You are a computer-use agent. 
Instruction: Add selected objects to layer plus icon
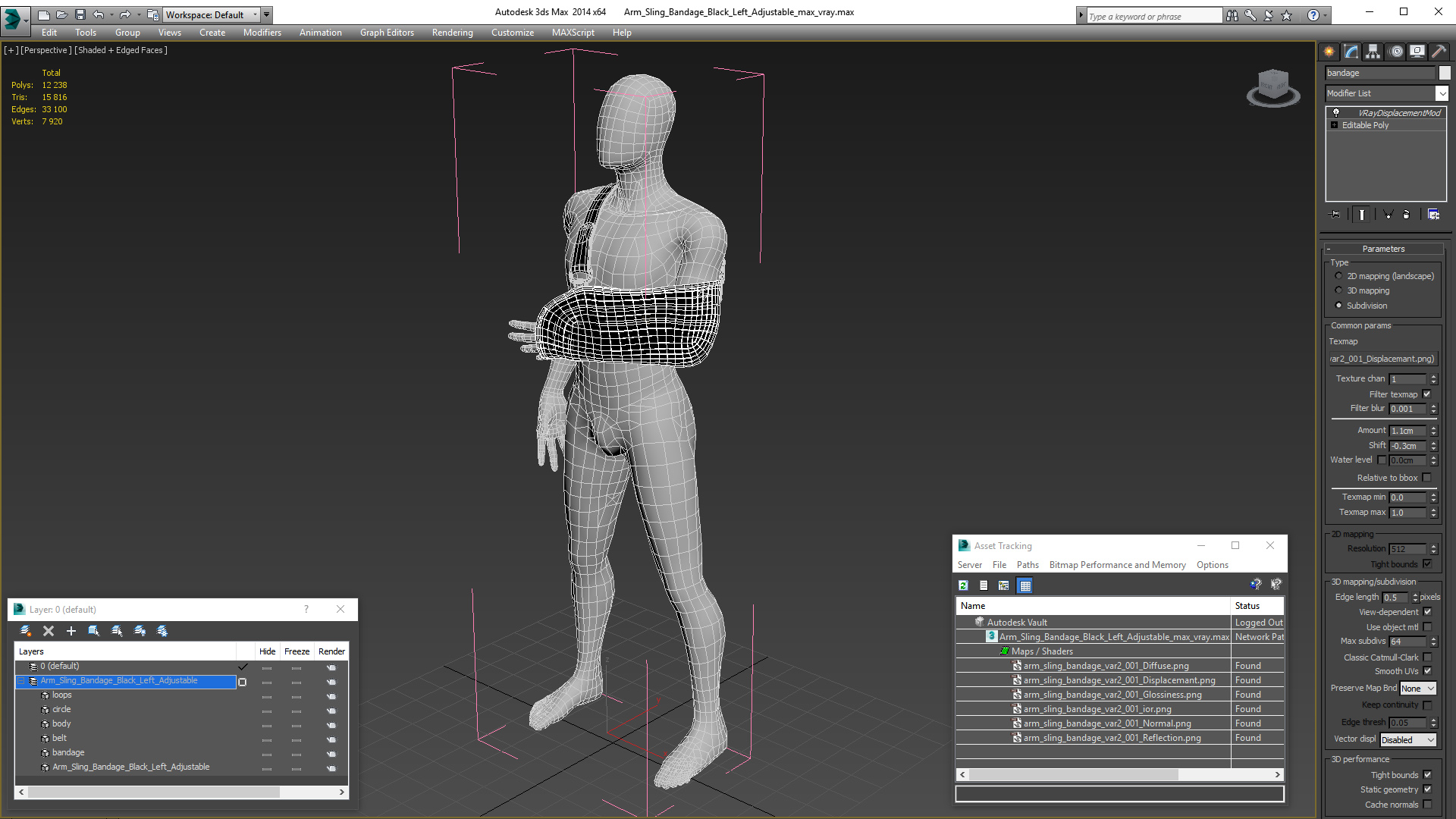coord(71,631)
